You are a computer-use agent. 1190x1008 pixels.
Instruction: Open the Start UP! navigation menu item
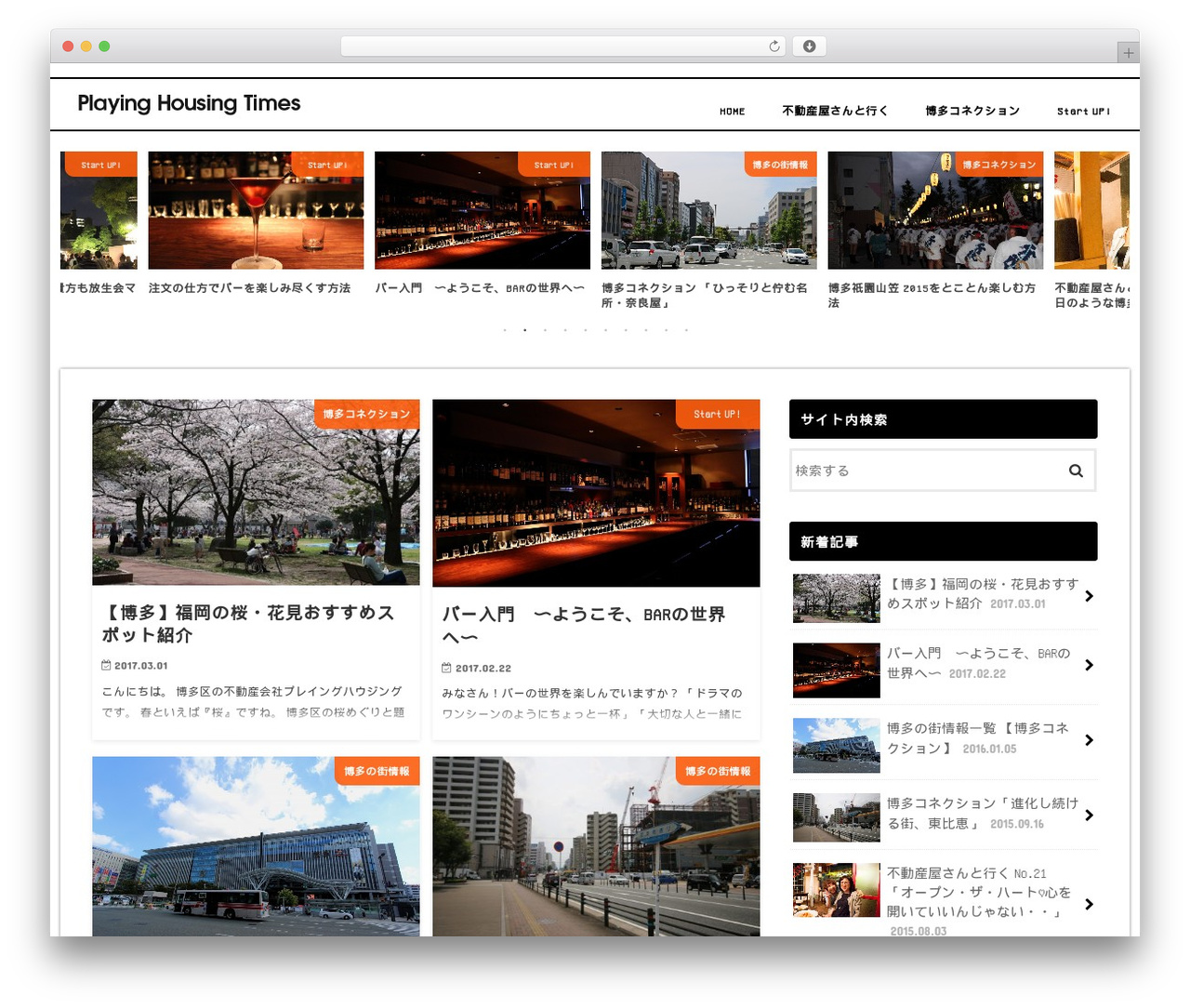point(1083,112)
